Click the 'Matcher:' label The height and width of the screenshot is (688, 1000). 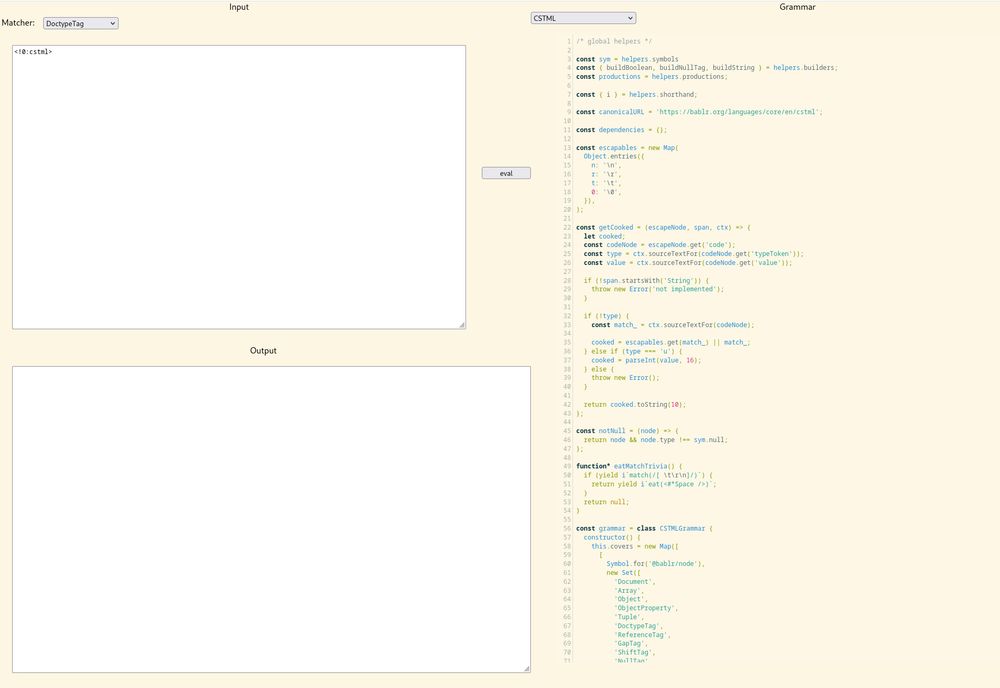click(x=18, y=23)
